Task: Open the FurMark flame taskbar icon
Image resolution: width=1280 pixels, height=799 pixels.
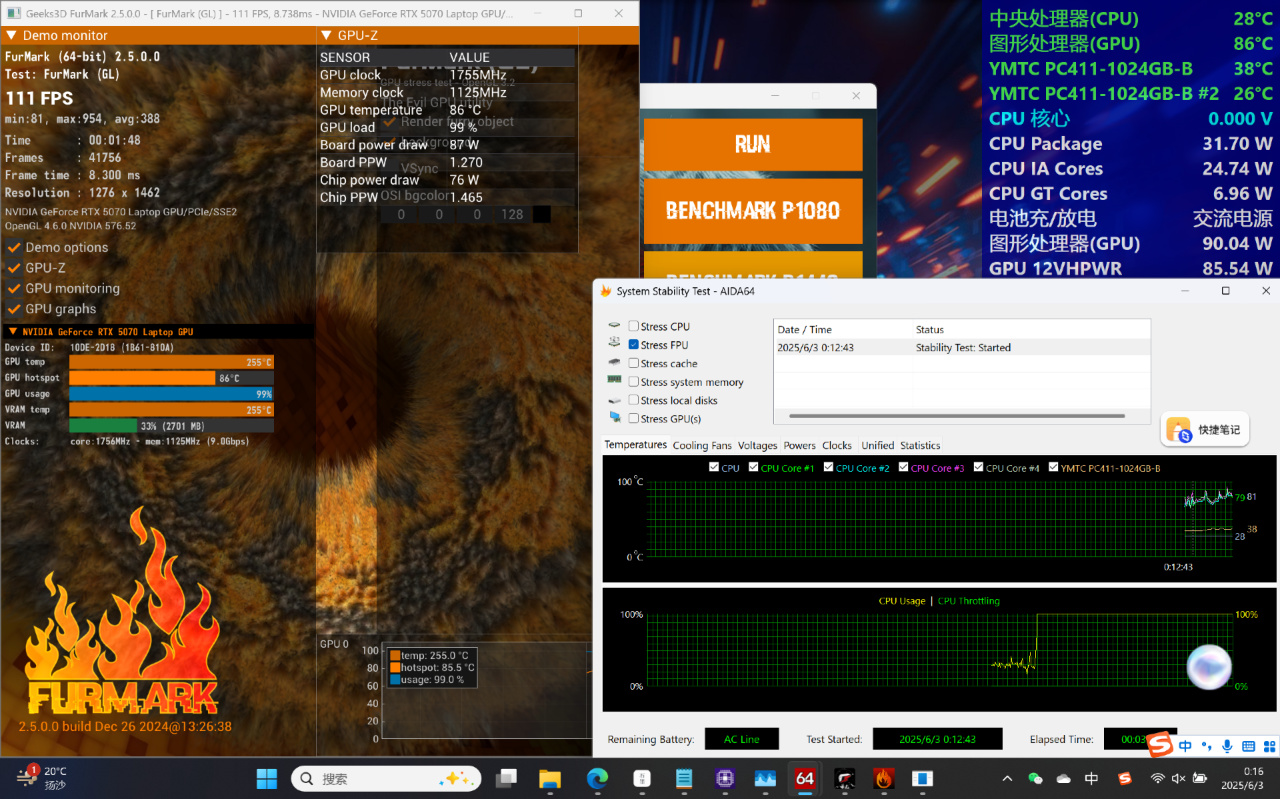Action: tap(883, 778)
